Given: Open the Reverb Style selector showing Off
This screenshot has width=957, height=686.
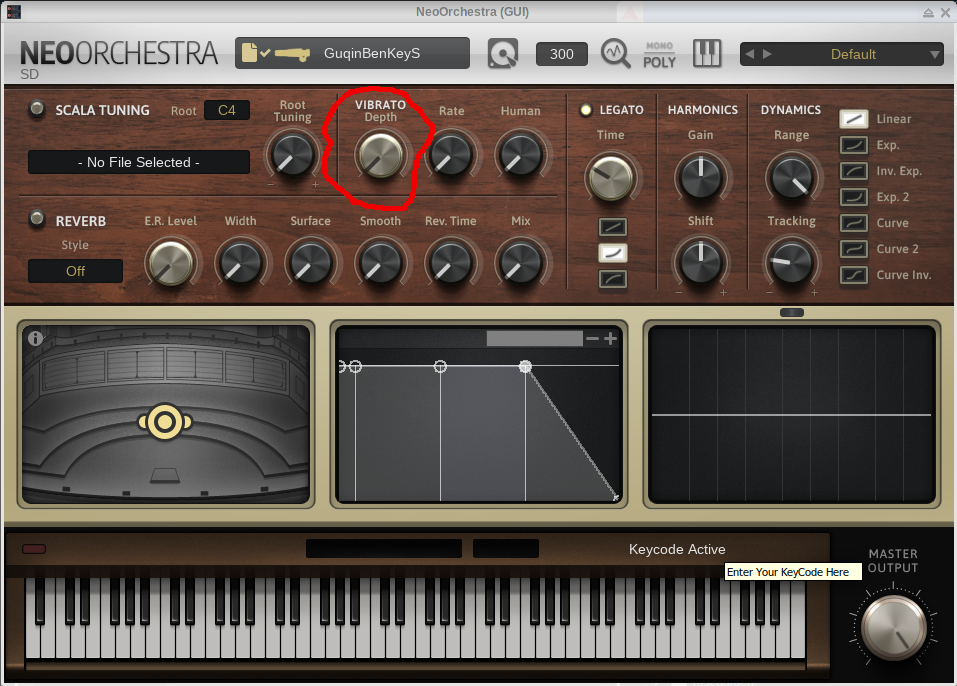Looking at the screenshot, I should pyautogui.click(x=75, y=270).
